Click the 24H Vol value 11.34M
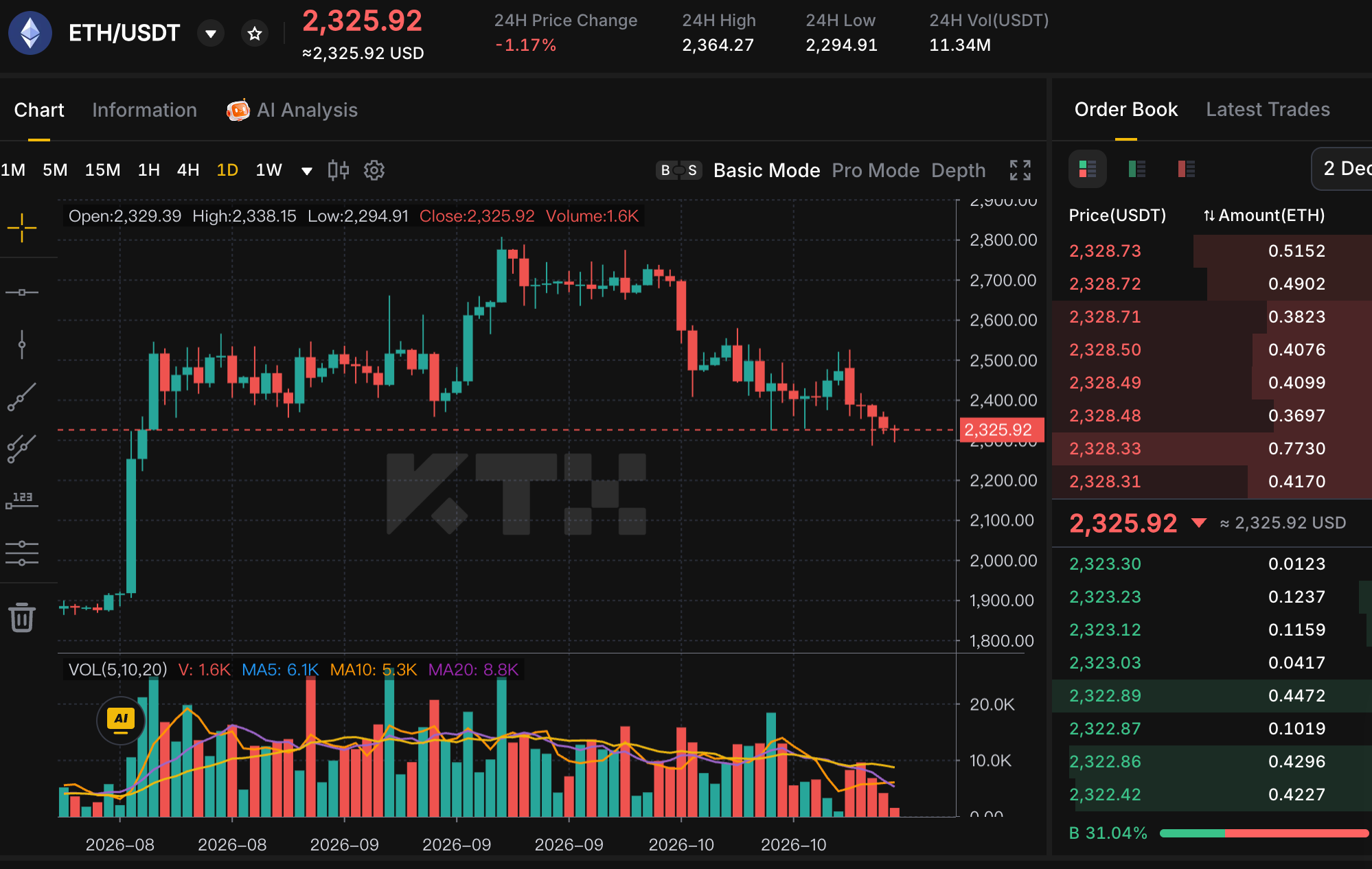The image size is (1372, 869). pyautogui.click(x=959, y=45)
